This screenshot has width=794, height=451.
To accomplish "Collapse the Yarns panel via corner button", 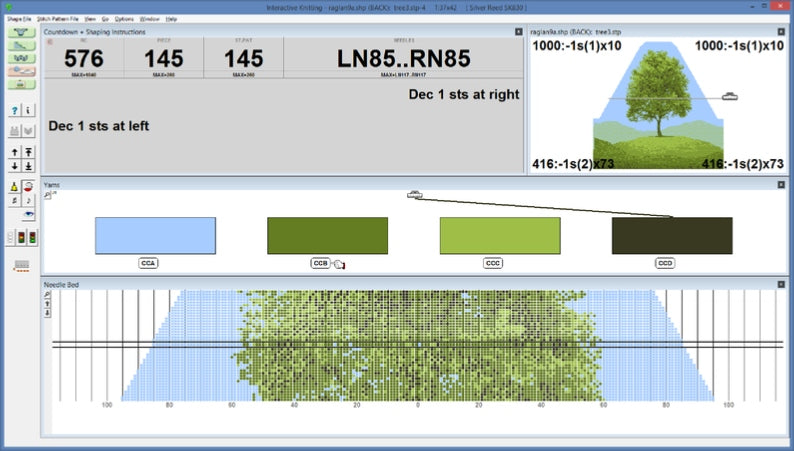I will (x=781, y=185).
